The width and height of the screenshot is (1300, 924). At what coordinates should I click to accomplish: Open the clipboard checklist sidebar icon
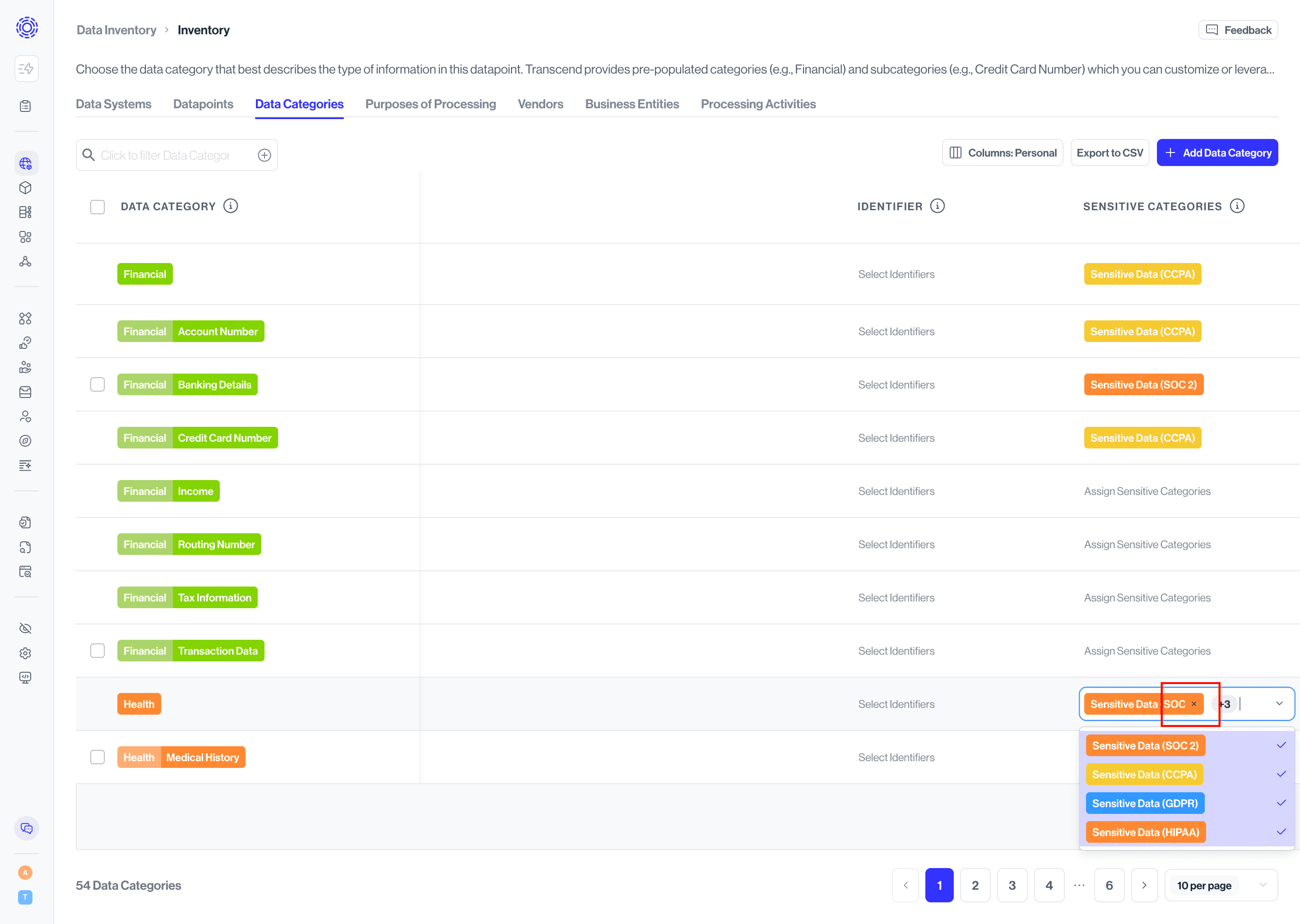[x=26, y=106]
